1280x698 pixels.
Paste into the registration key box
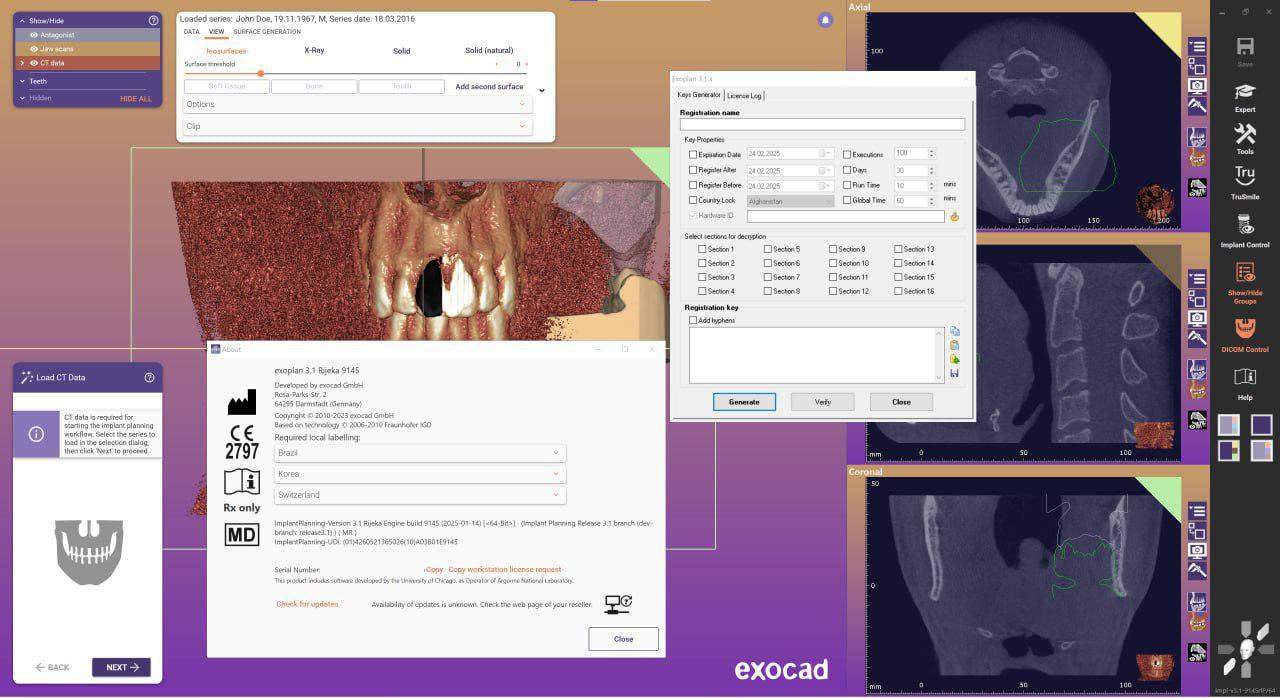(955, 345)
